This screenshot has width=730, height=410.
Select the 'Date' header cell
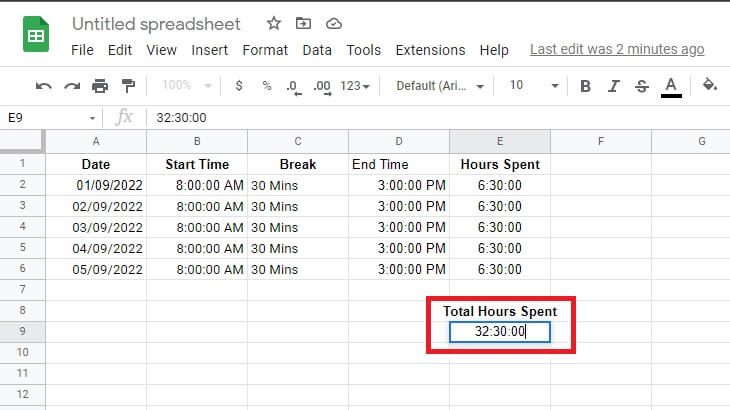[x=96, y=164]
